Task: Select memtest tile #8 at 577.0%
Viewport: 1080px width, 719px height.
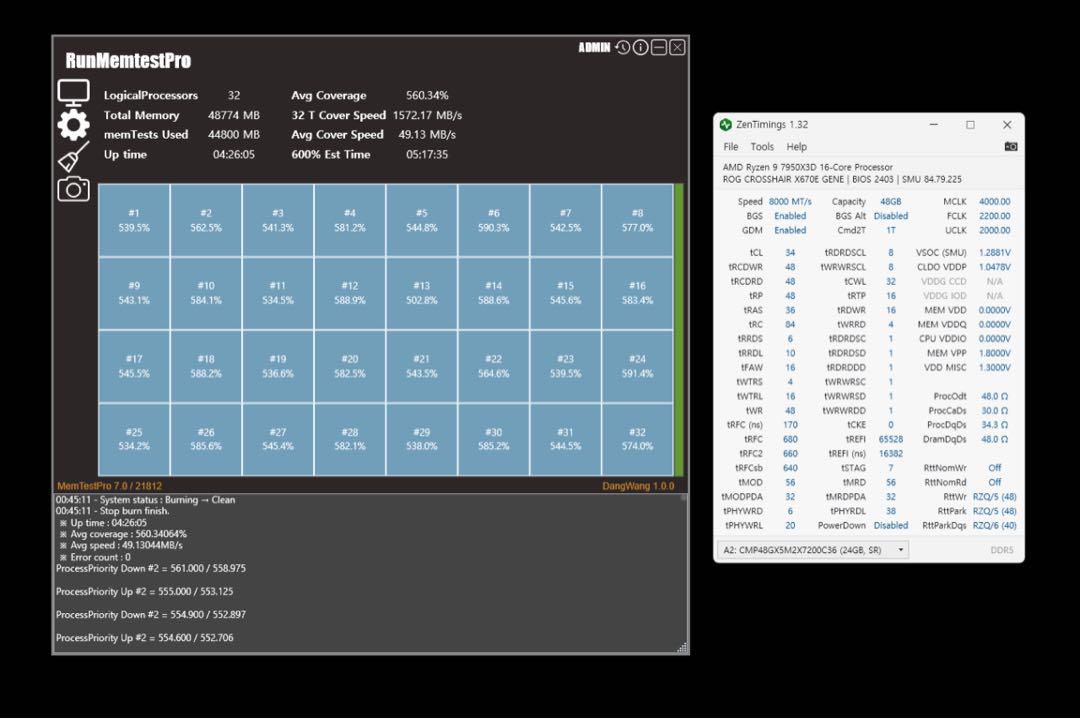Action: pos(637,220)
